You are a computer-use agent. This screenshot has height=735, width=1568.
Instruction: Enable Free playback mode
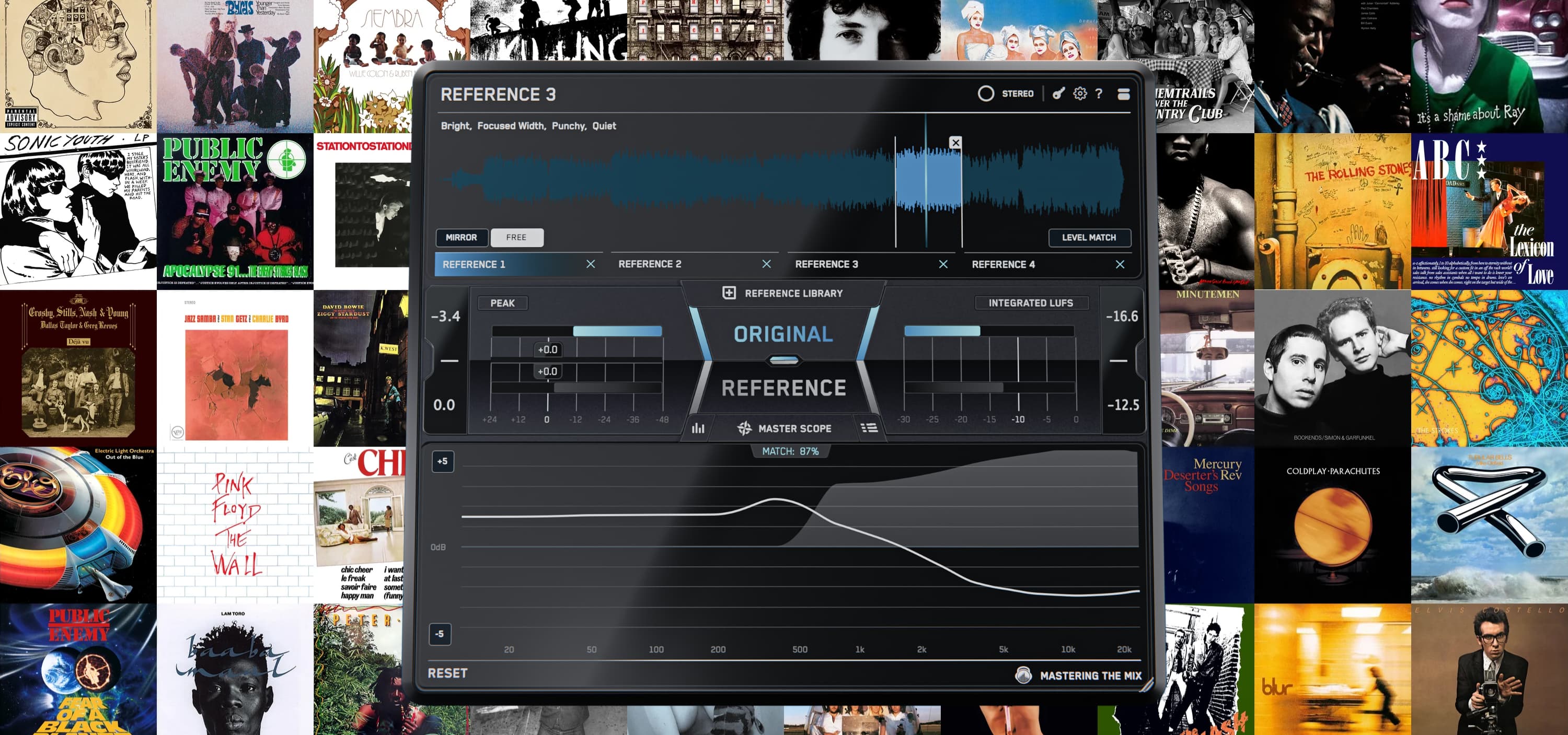click(x=516, y=237)
